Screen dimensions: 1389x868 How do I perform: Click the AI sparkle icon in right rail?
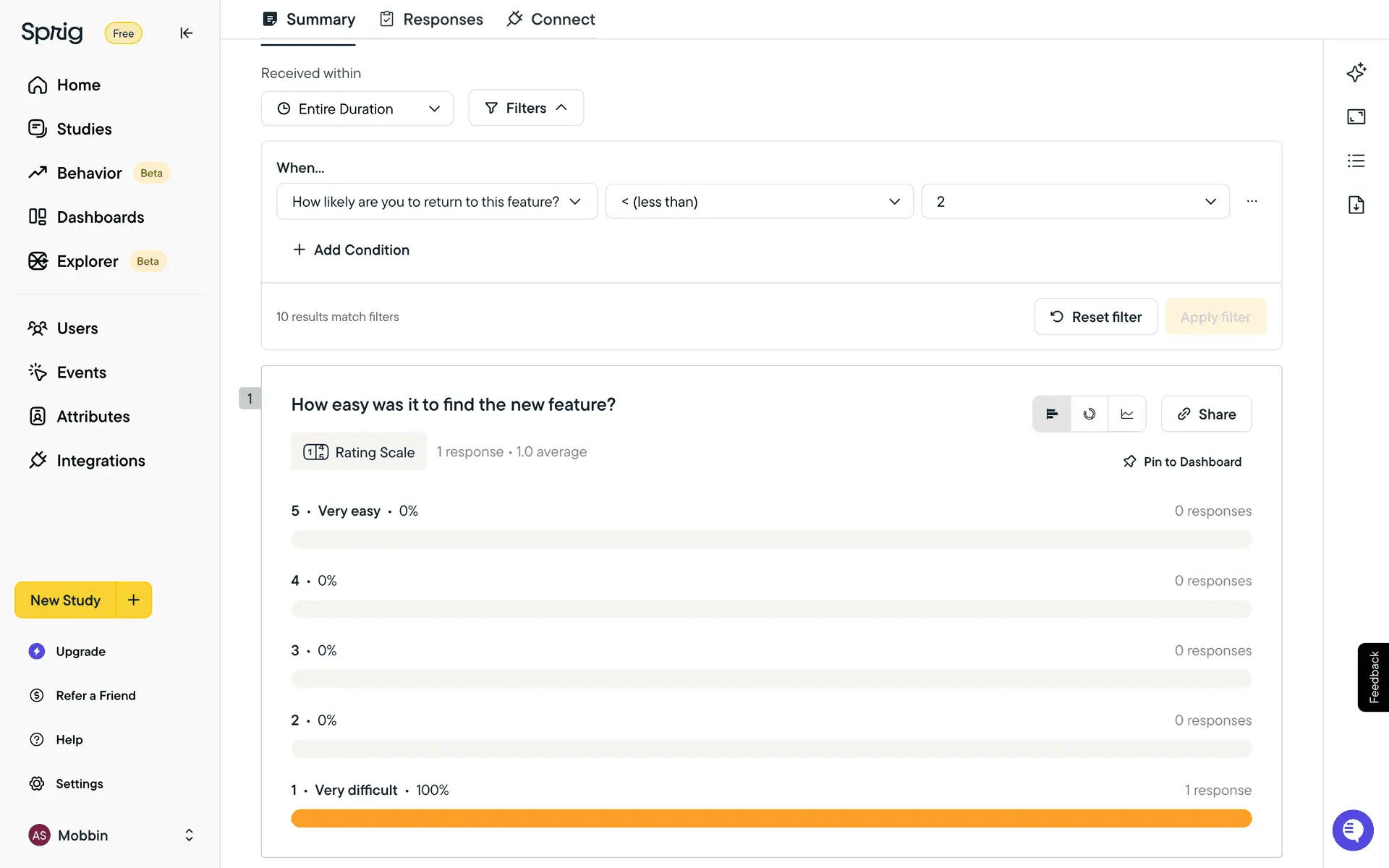point(1356,72)
